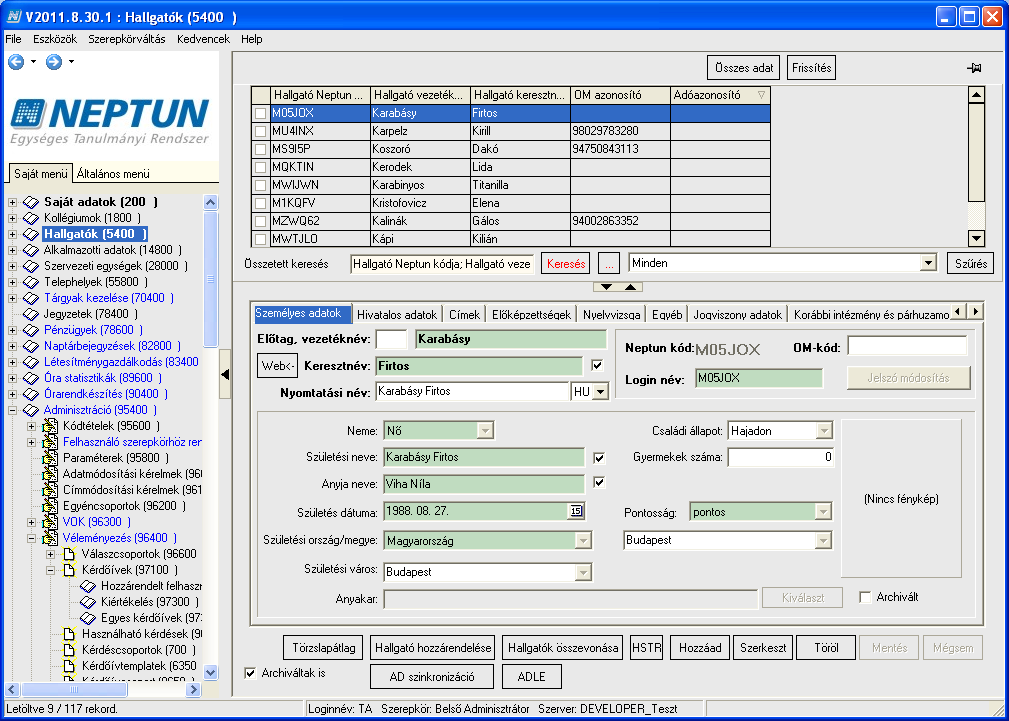Click the ADLE button
Image resolution: width=1009 pixels, height=721 pixels.
coord(532,677)
